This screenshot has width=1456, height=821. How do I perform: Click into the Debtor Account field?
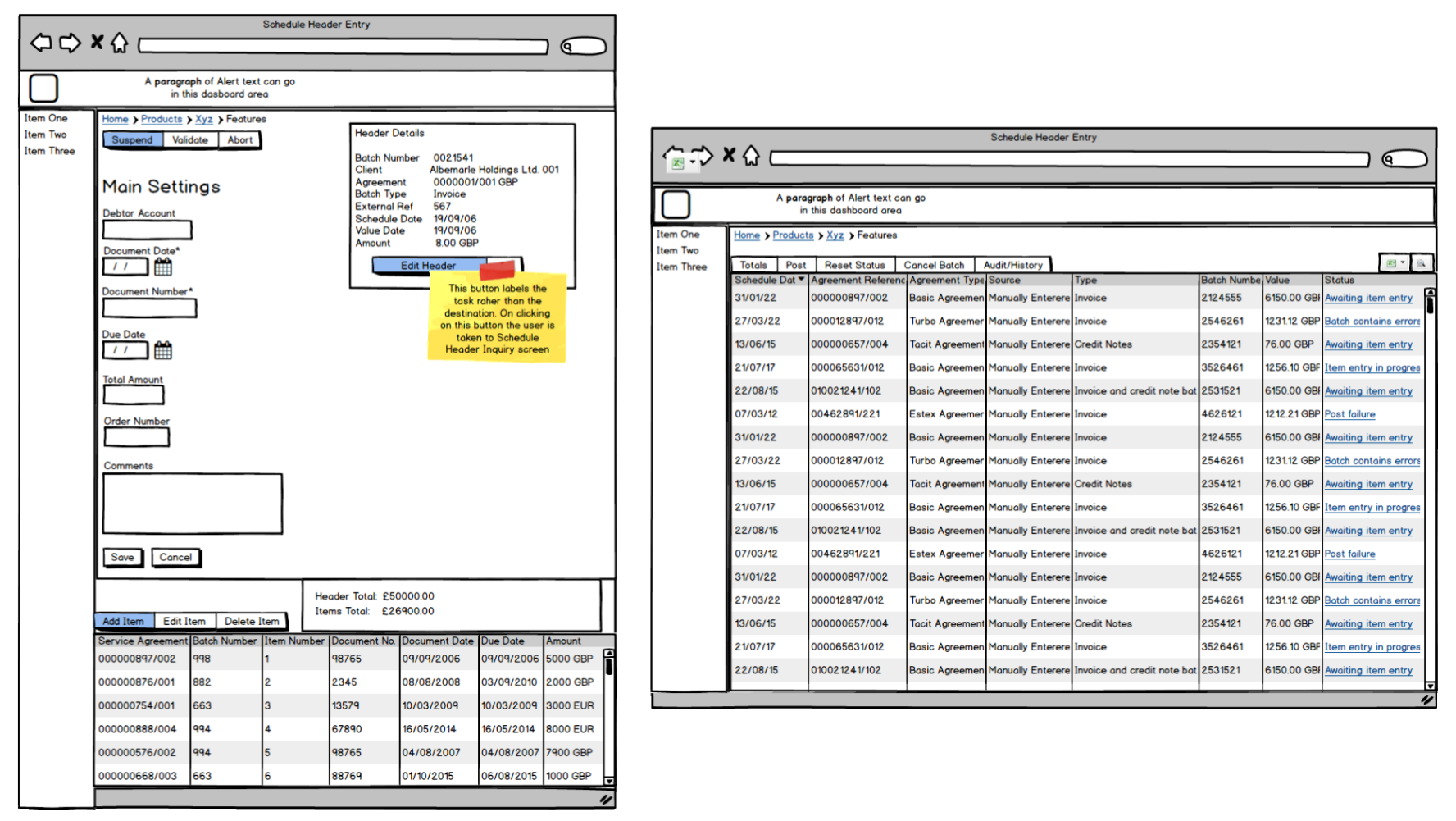[148, 230]
